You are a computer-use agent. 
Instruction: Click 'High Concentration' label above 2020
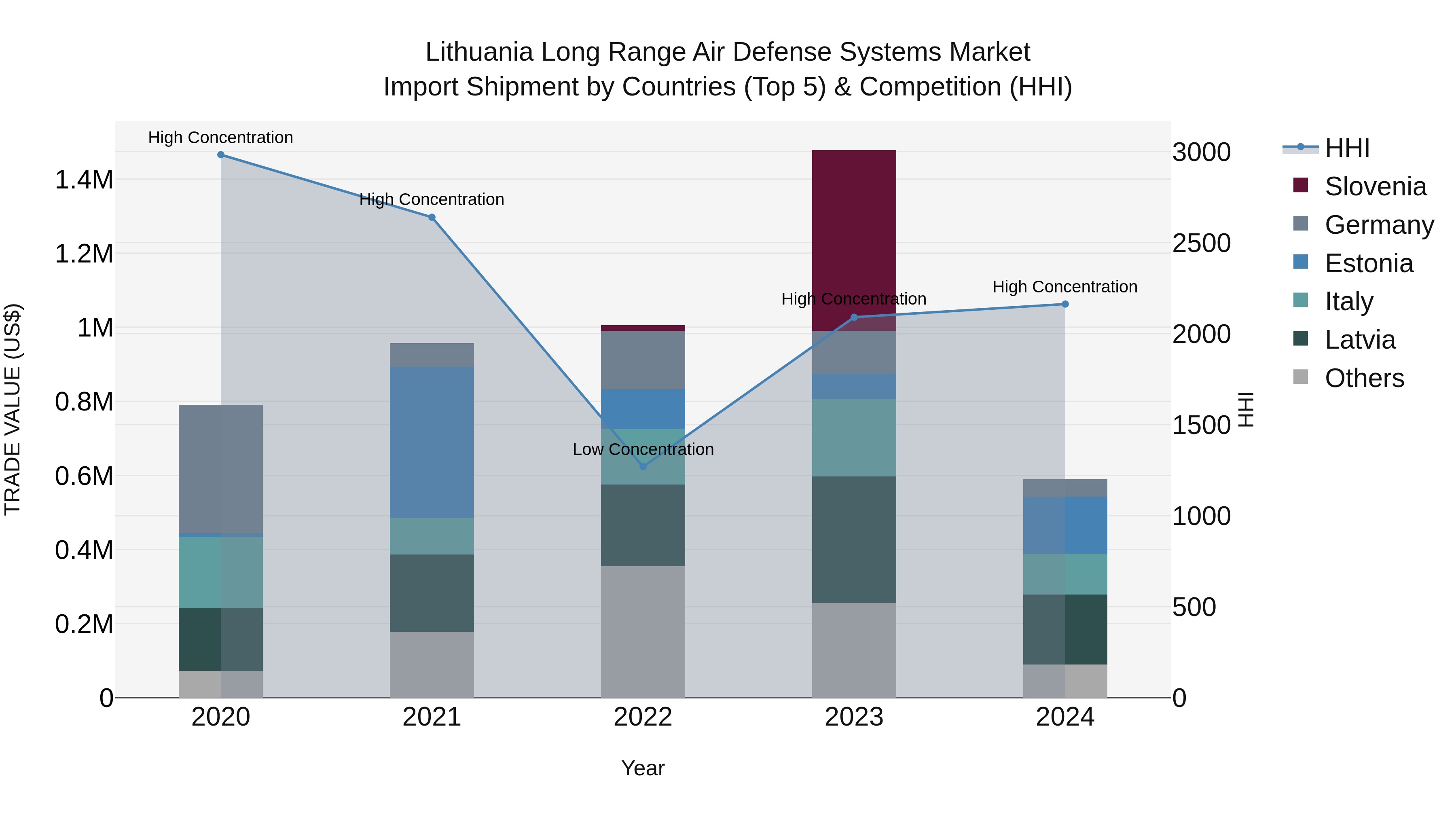(x=220, y=138)
